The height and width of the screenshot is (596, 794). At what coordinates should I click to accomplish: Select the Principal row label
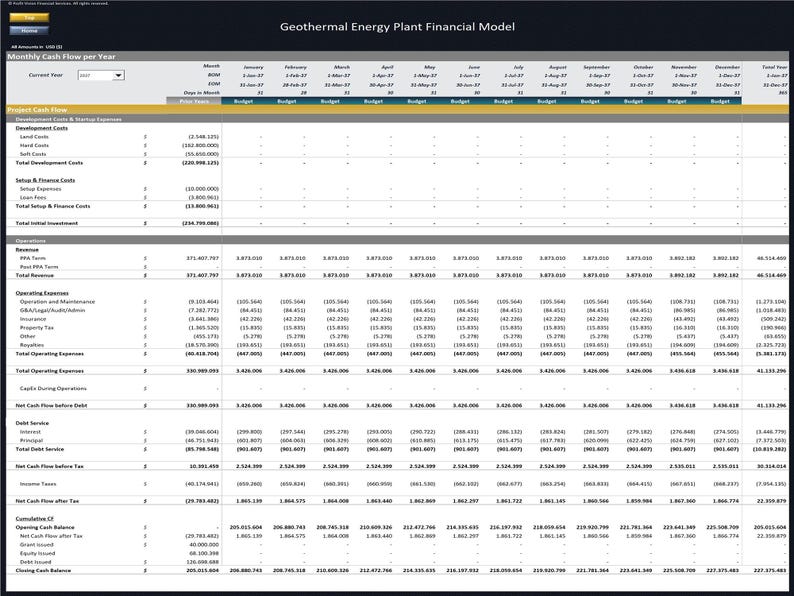click(x=31, y=441)
